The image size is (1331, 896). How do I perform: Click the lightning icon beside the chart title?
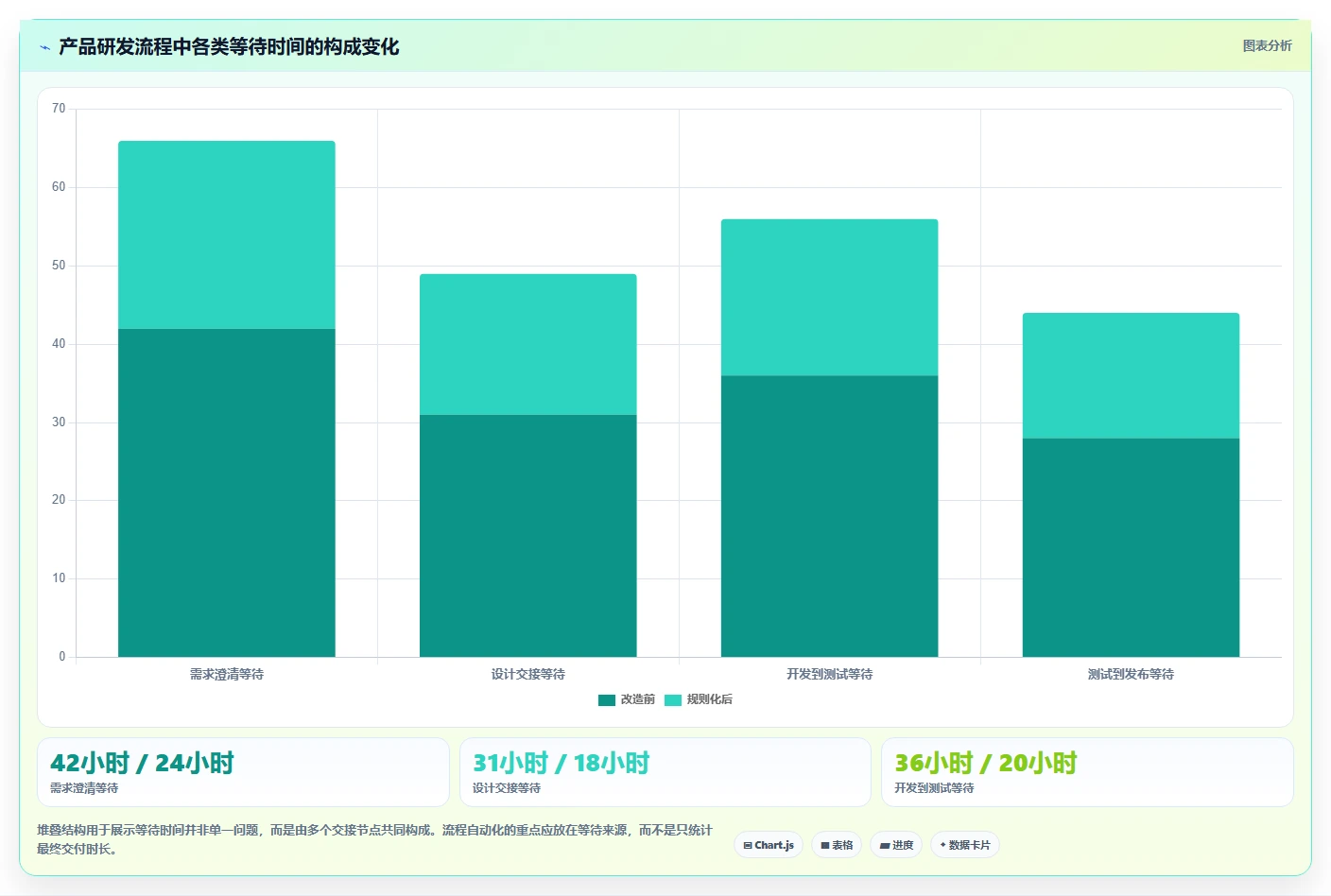[44, 47]
